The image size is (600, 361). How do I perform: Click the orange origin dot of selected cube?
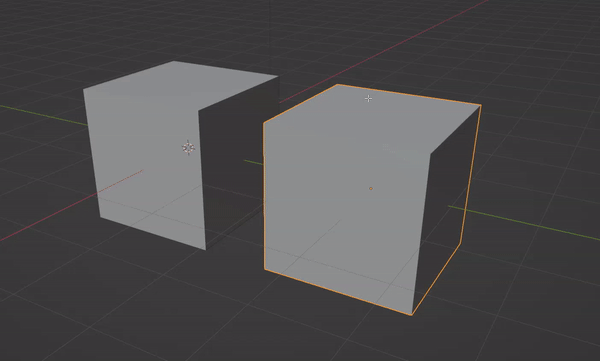click(x=370, y=188)
